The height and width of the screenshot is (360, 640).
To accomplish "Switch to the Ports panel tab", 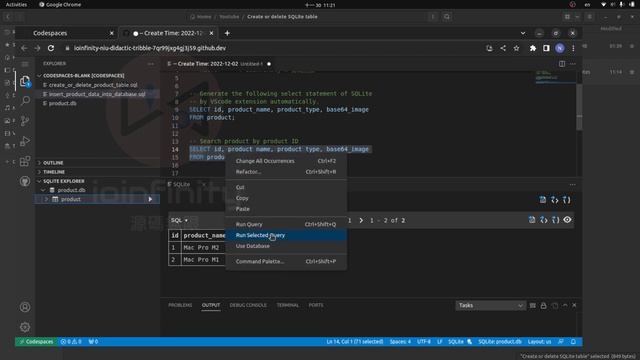I will (x=316, y=305).
